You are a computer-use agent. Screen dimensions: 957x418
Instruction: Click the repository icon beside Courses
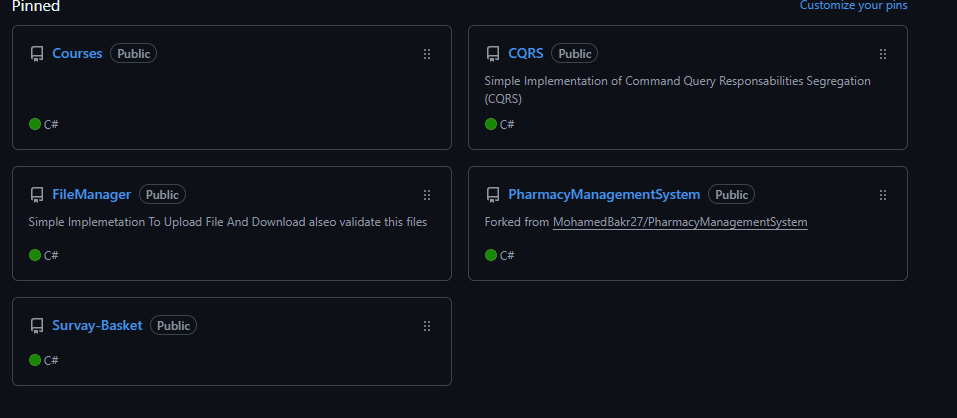pyautogui.click(x=37, y=54)
